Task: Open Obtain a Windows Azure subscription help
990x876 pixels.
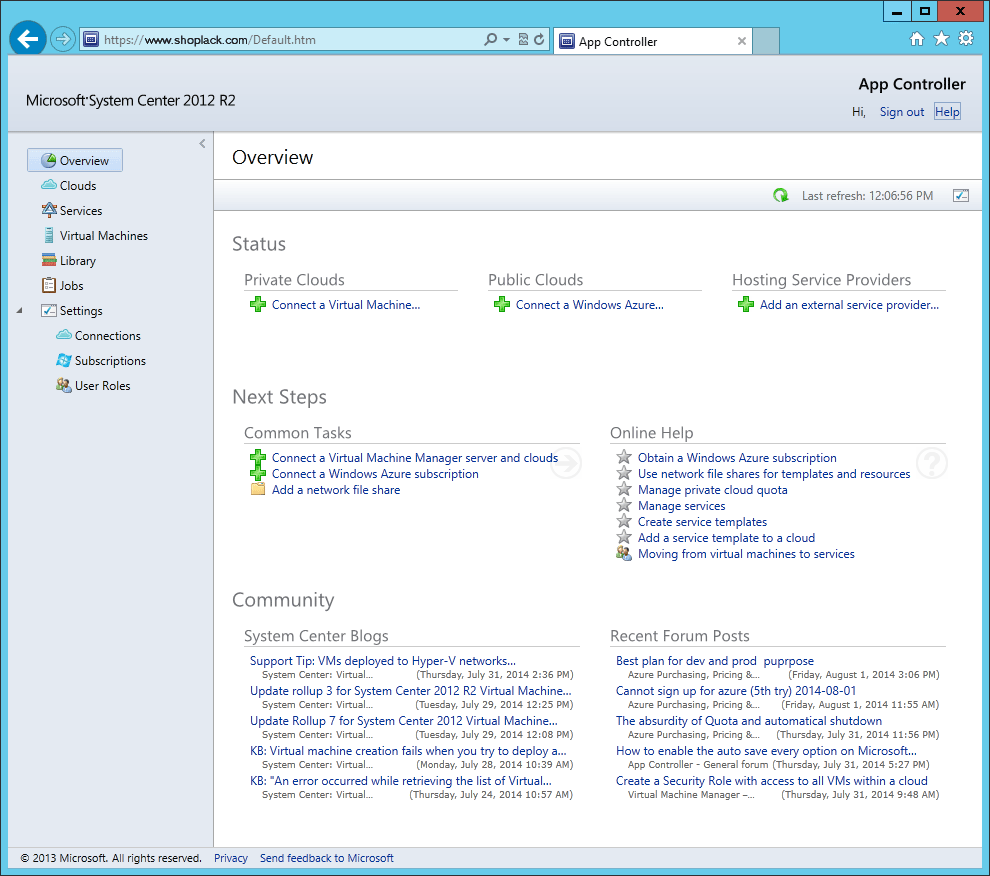Action: [x=737, y=458]
